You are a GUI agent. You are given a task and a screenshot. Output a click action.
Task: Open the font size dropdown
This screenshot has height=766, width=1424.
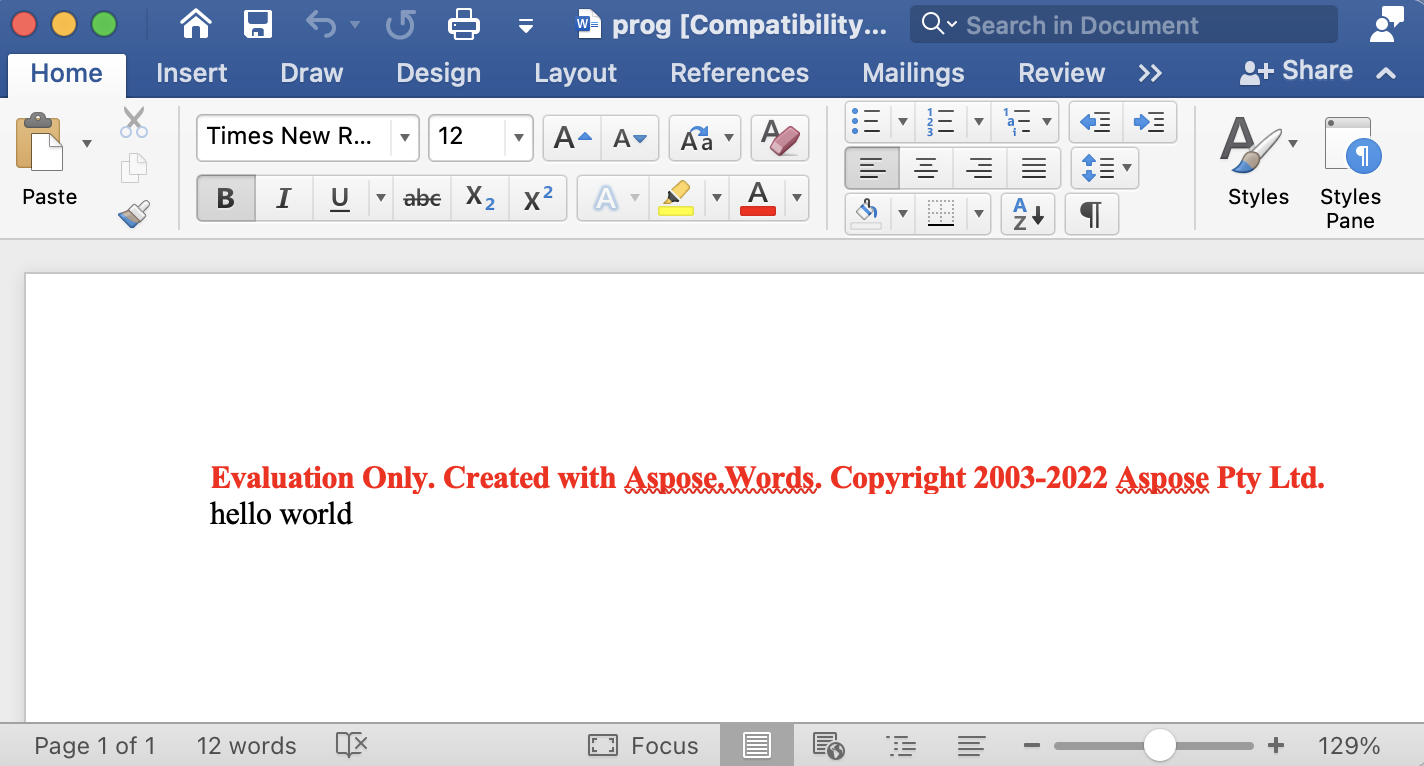click(x=518, y=138)
